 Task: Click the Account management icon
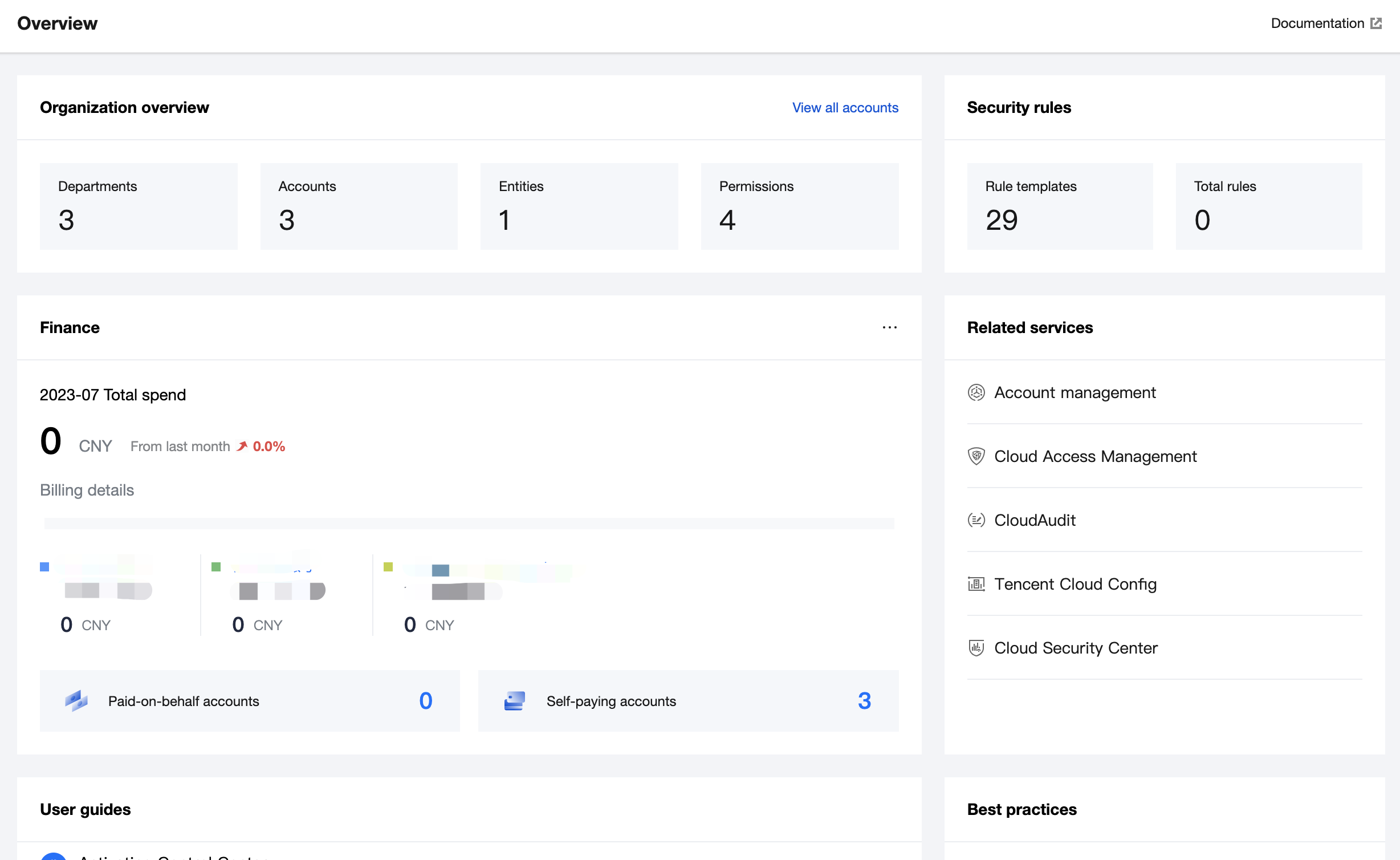(976, 393)
